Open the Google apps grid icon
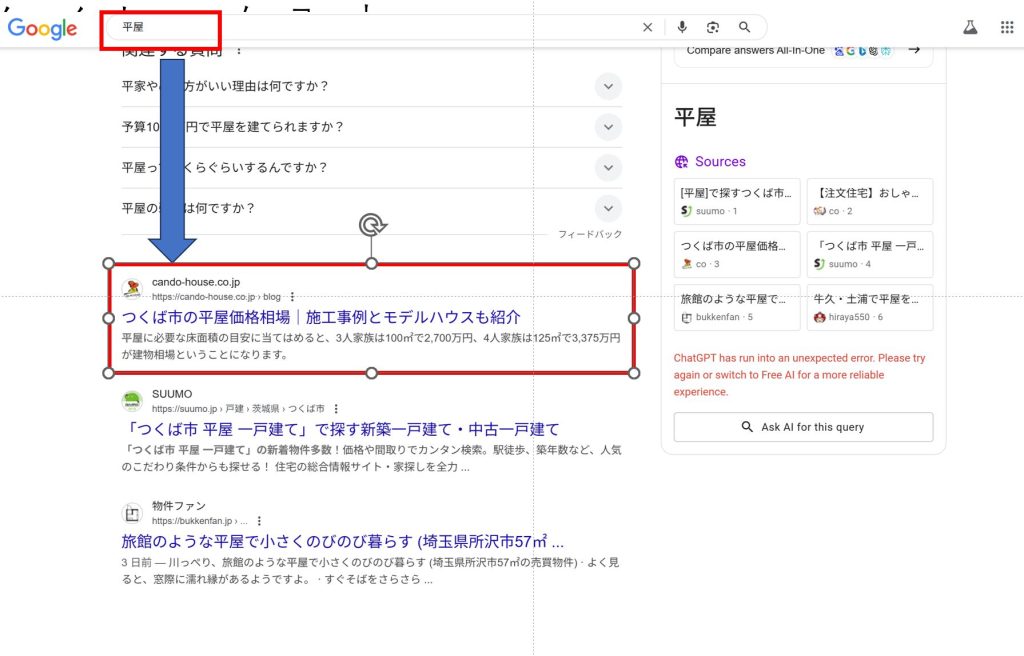 point(1007,27)
